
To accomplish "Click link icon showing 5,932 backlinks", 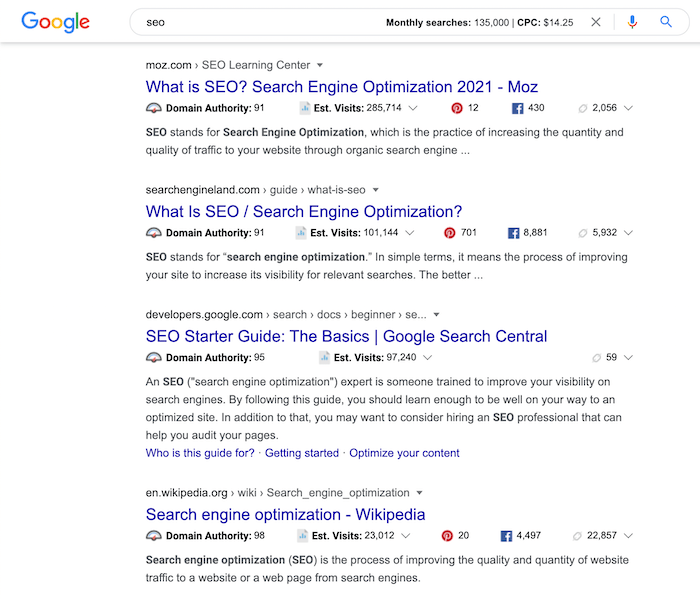I will pos(583,233).
